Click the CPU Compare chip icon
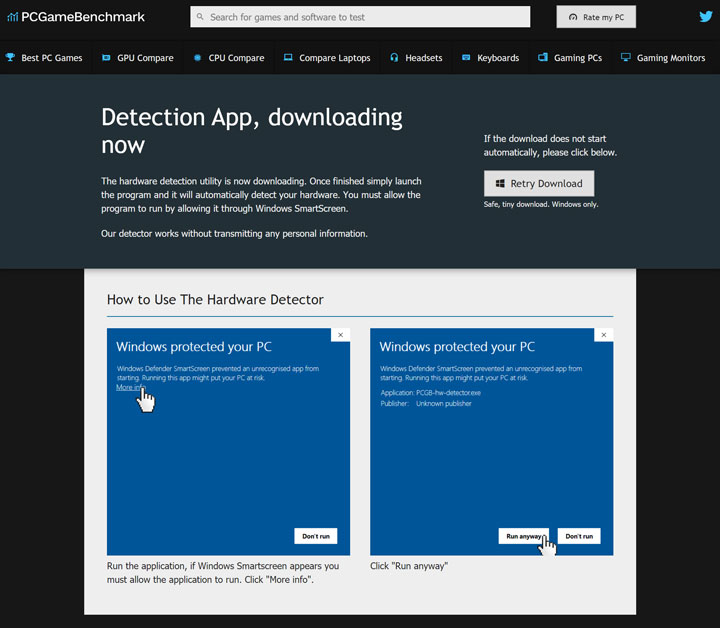The width and height of the screenshot is (720, 628). click(197, 58)
